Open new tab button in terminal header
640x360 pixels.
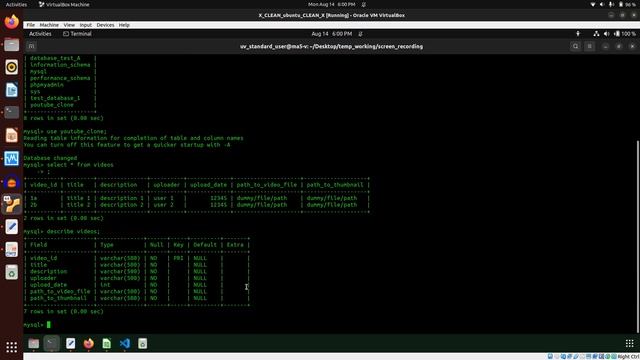pos(31,47)
